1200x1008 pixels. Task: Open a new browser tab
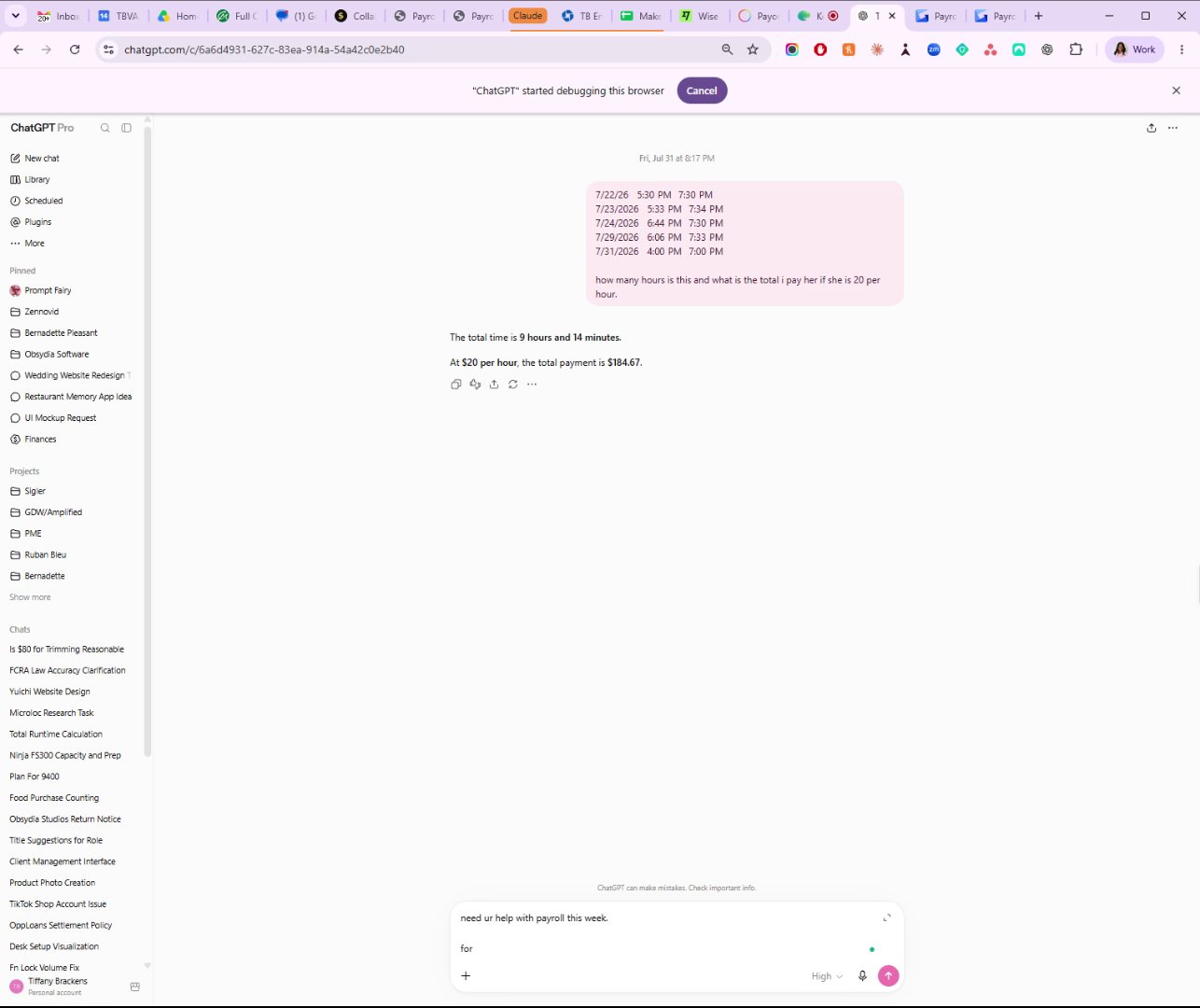coord(1039,16)
